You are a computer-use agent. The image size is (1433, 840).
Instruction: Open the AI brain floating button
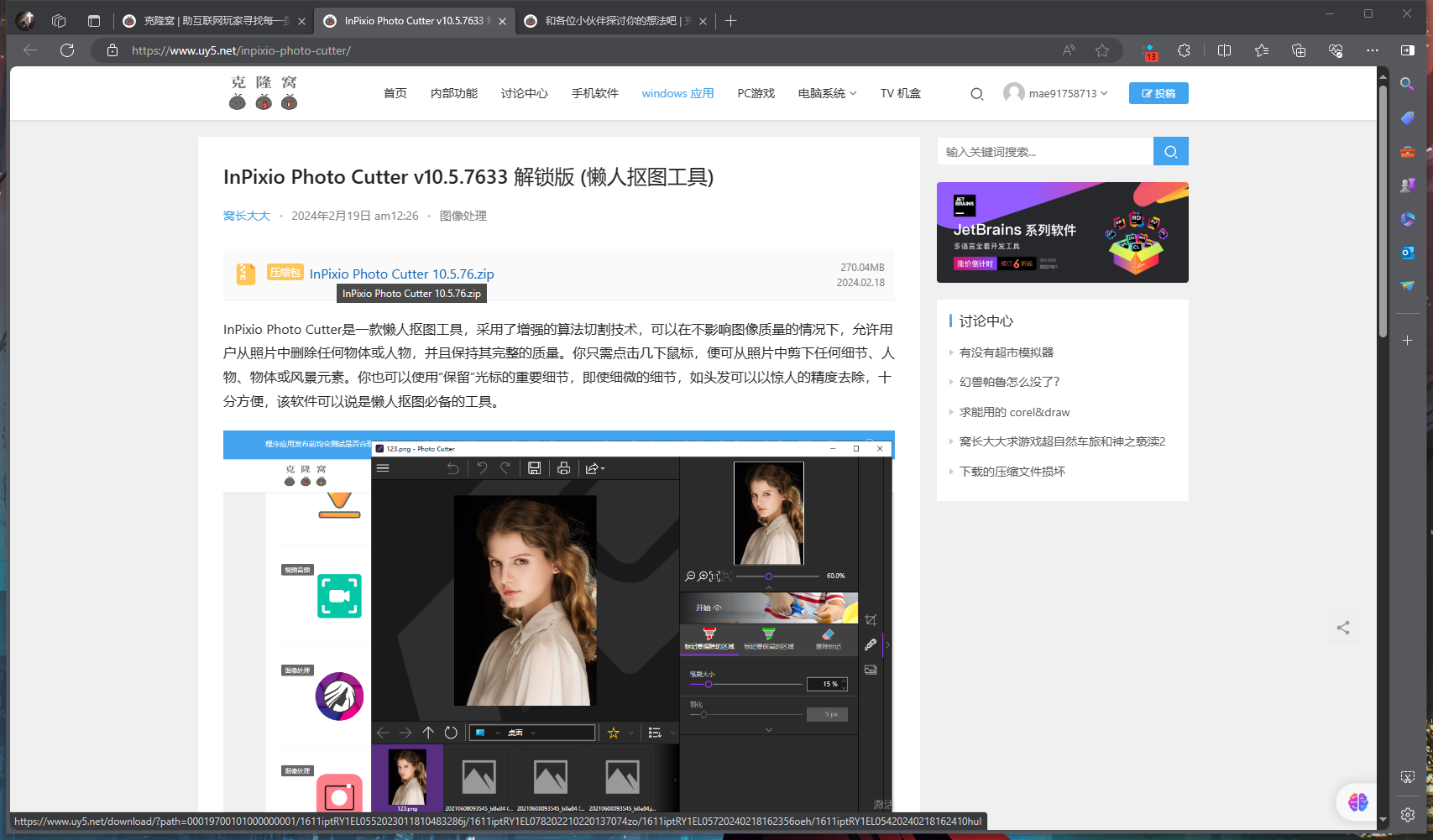point(1357,801)
